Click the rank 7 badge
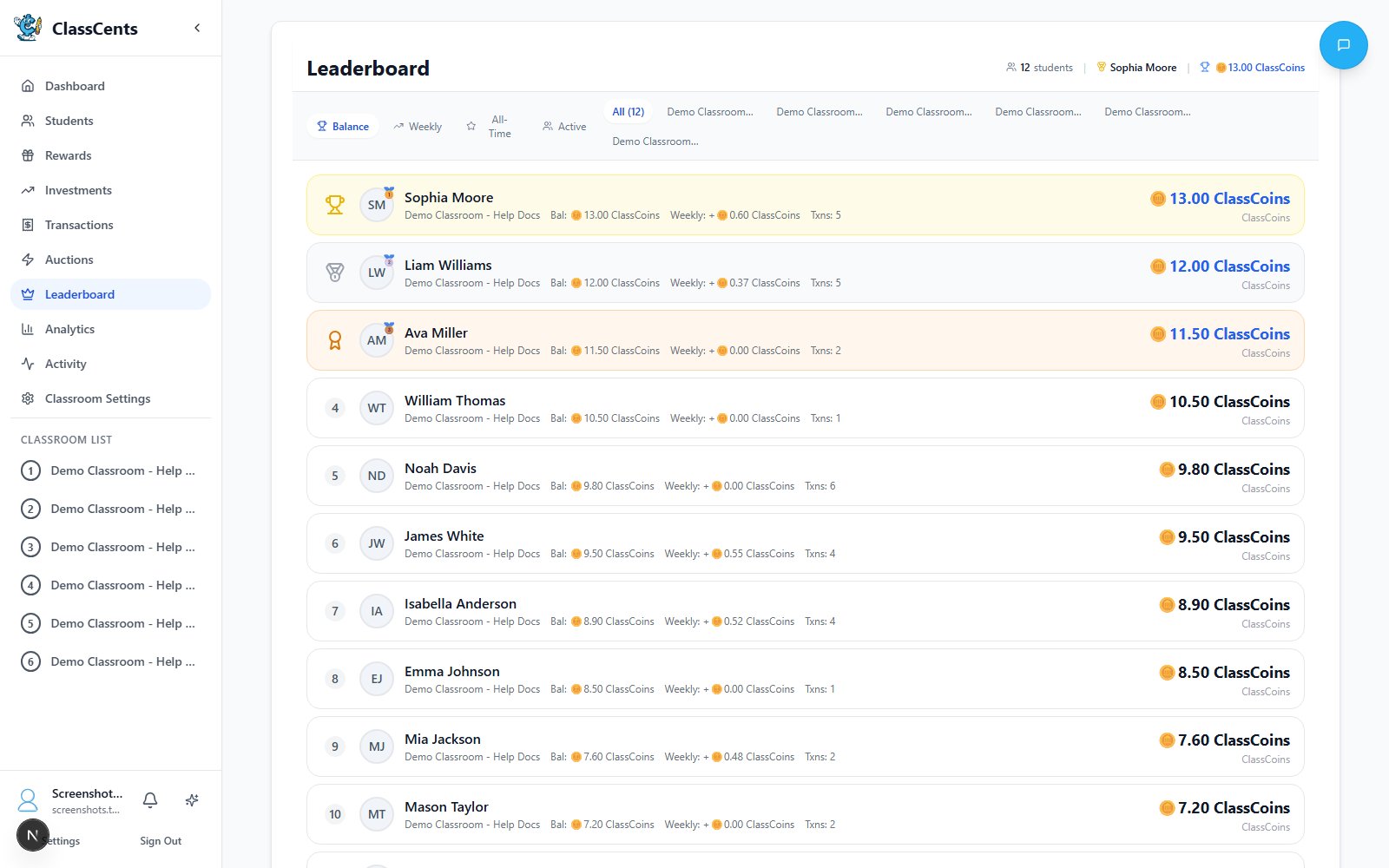This screenshot has width=1389, height=868. point(335,611)
